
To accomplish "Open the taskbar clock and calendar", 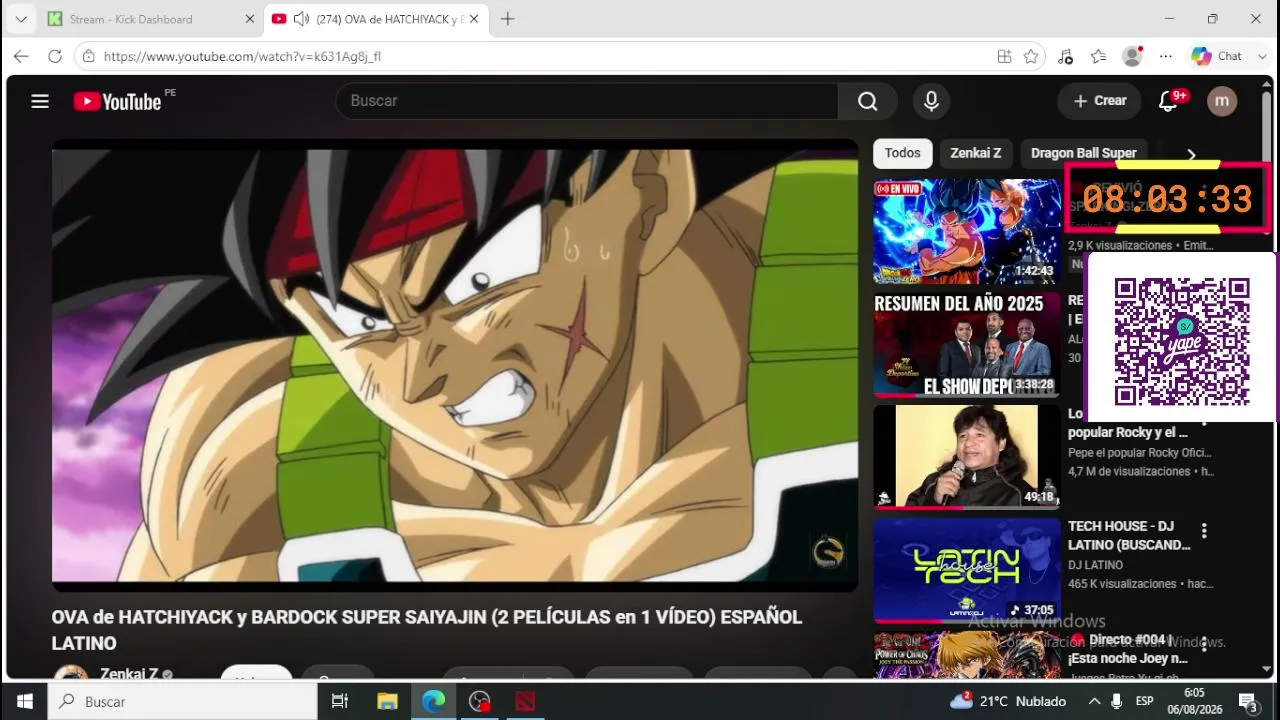I will [x=1194, y=702].
